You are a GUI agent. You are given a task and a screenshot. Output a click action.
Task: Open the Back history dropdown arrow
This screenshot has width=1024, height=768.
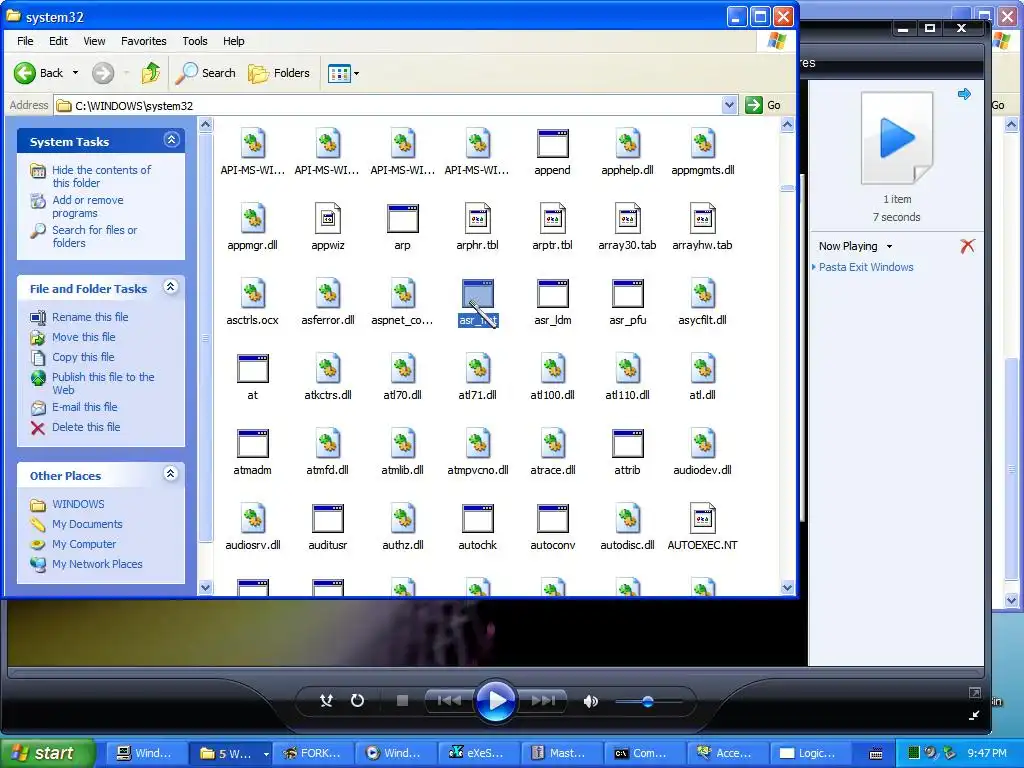[x=75, y=73]
